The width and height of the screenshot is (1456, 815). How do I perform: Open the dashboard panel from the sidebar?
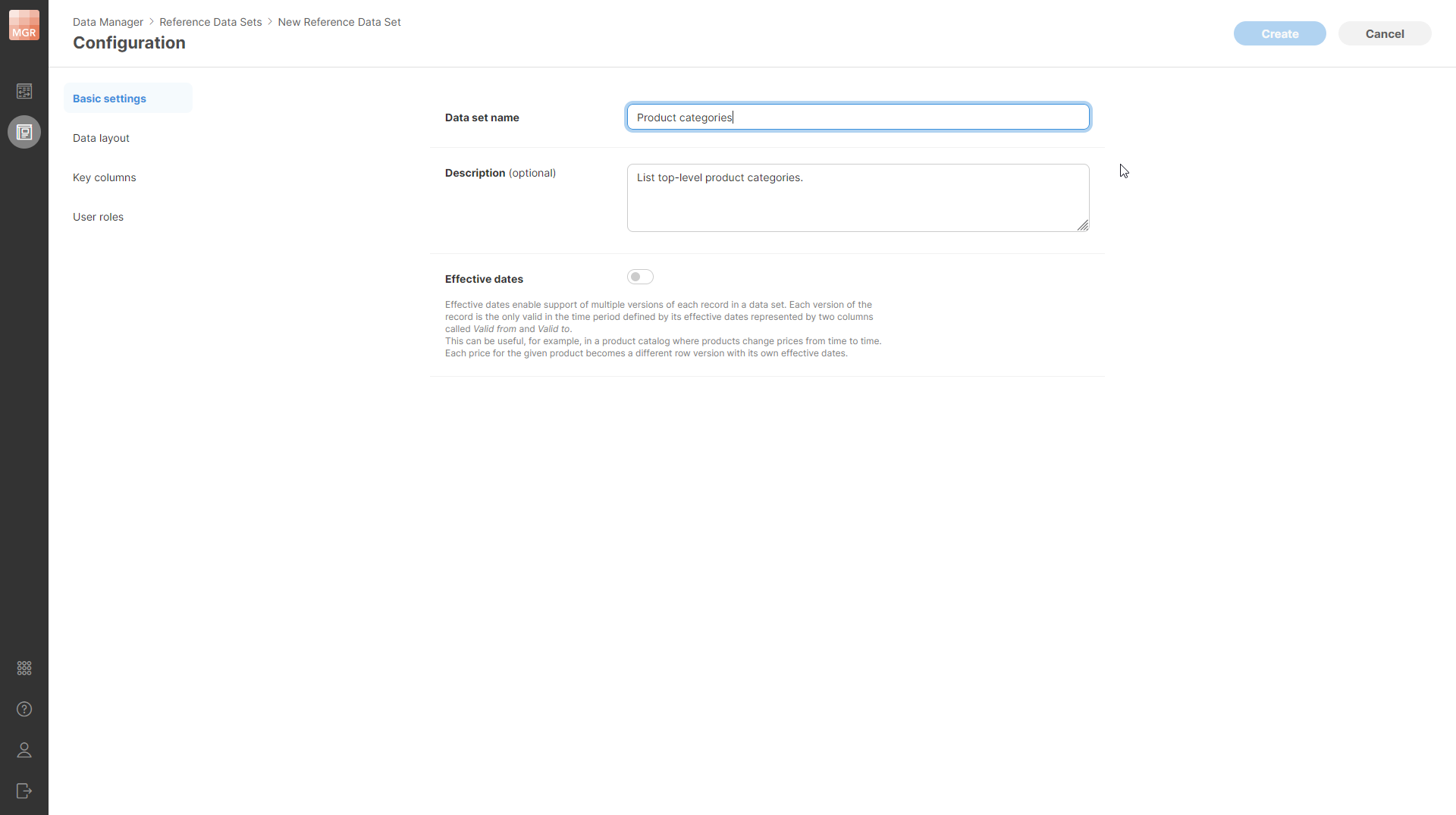tap(24, 90)
